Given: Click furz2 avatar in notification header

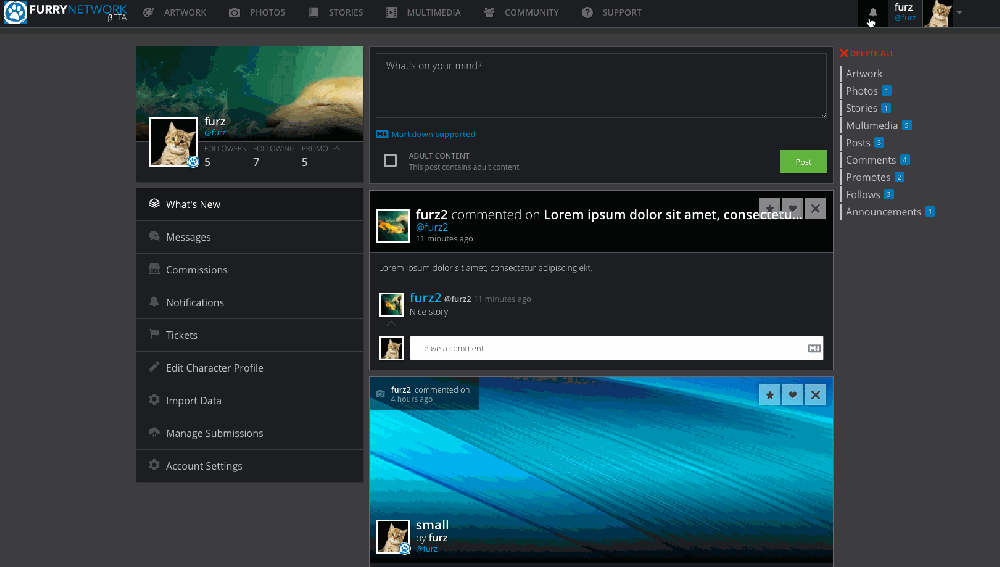Looking at the screenshot, I should click(x=392, y=226).
